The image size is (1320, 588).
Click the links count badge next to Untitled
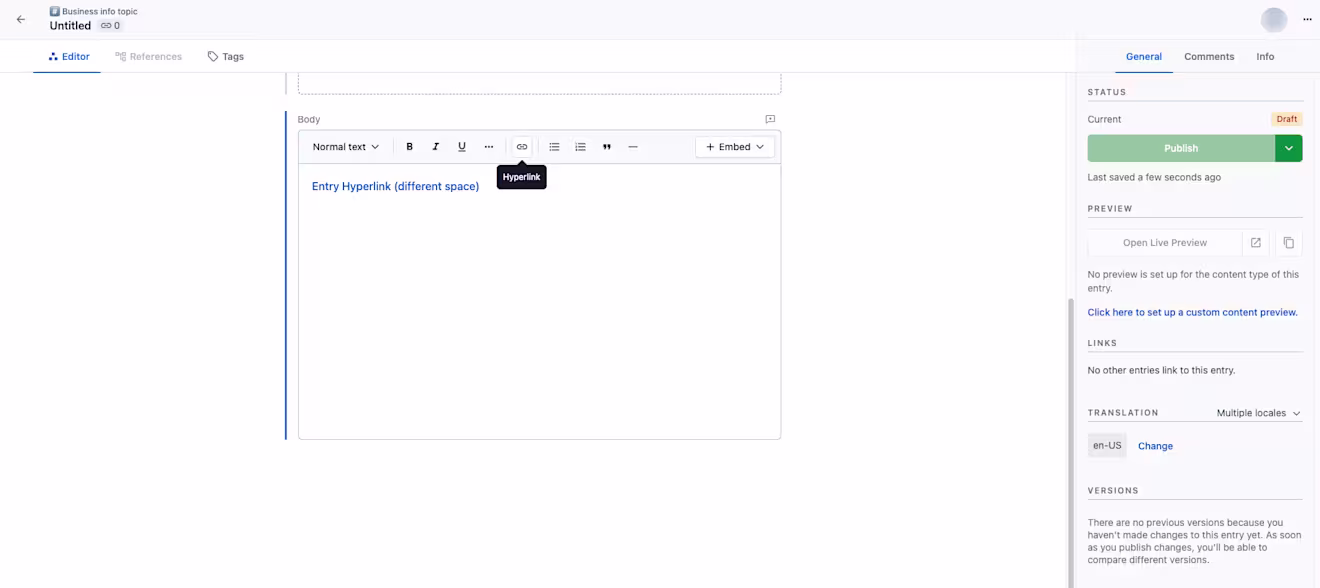tap(110, 26)
